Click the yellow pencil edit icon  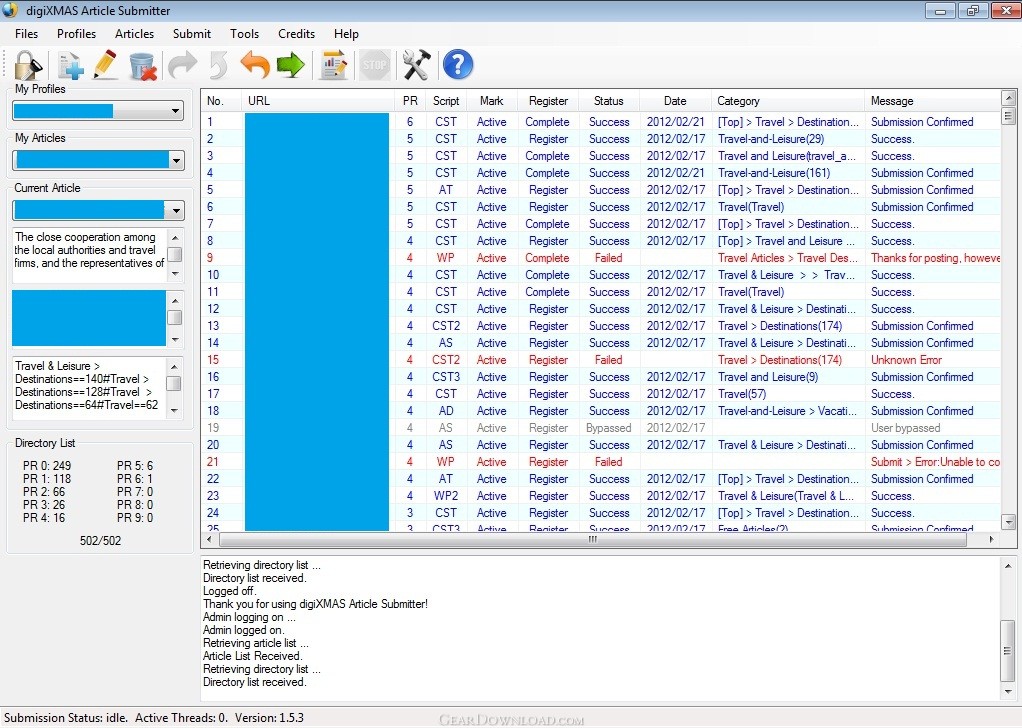click(106, 65)
